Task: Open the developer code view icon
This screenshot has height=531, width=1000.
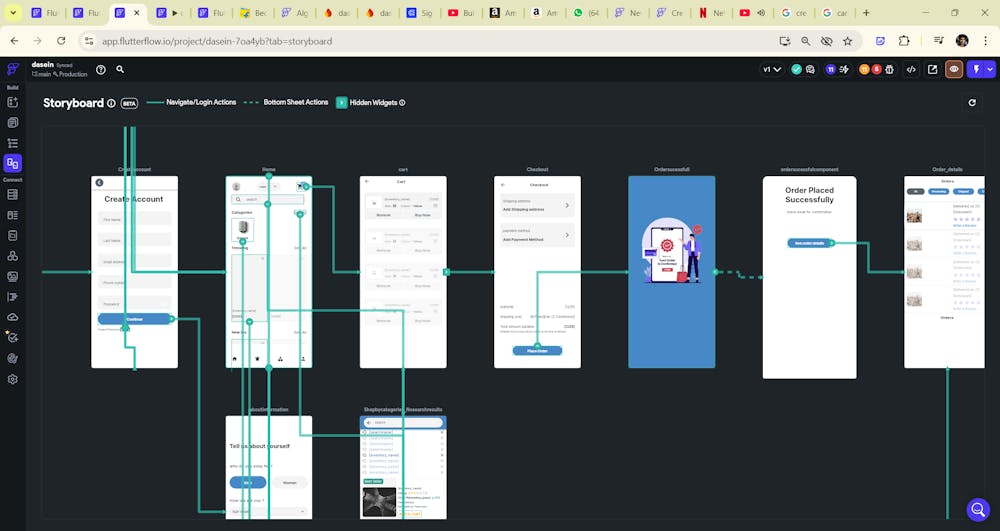Action: 911,70
